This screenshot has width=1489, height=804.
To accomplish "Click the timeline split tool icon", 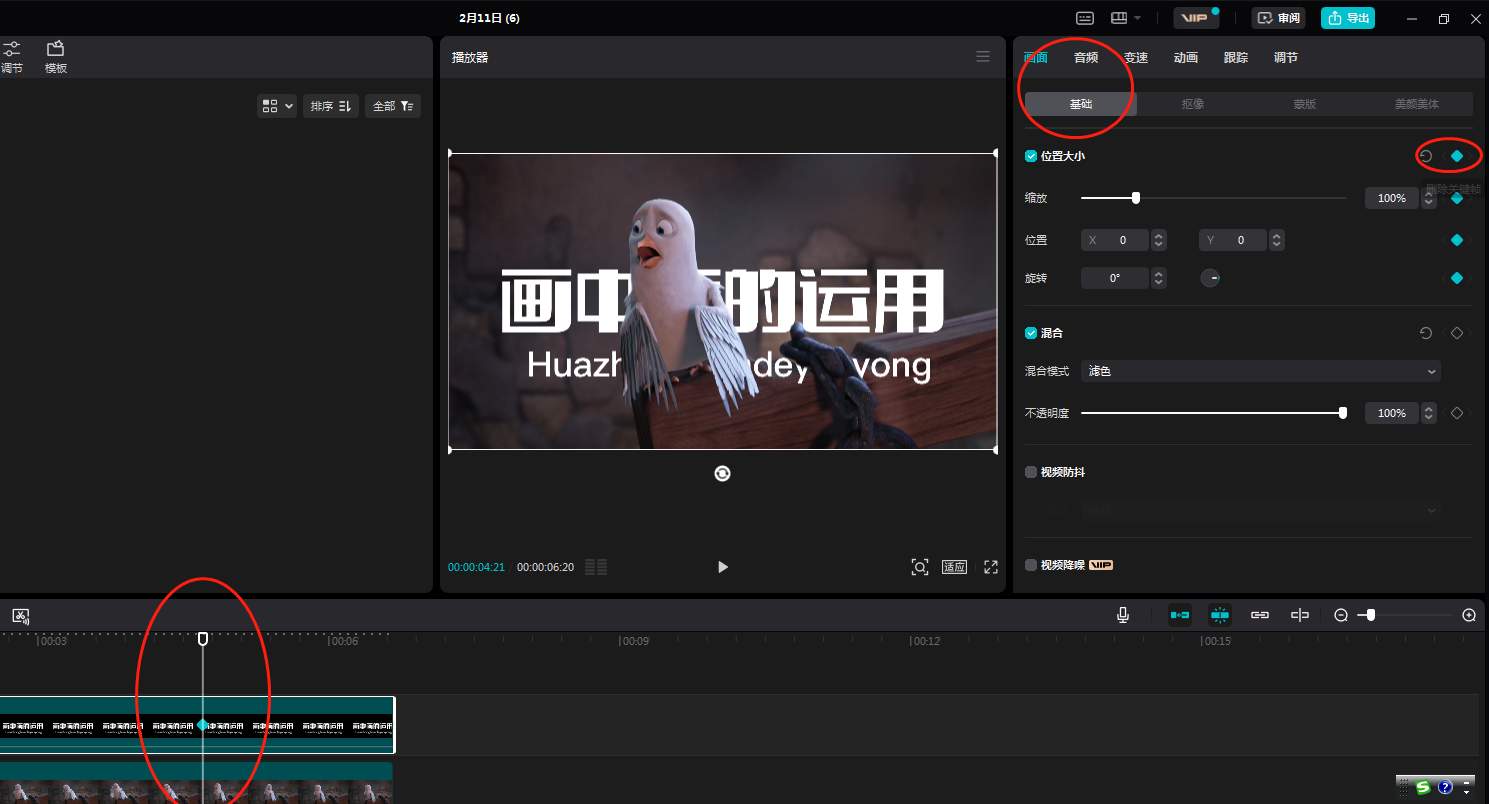I will 21,616.
